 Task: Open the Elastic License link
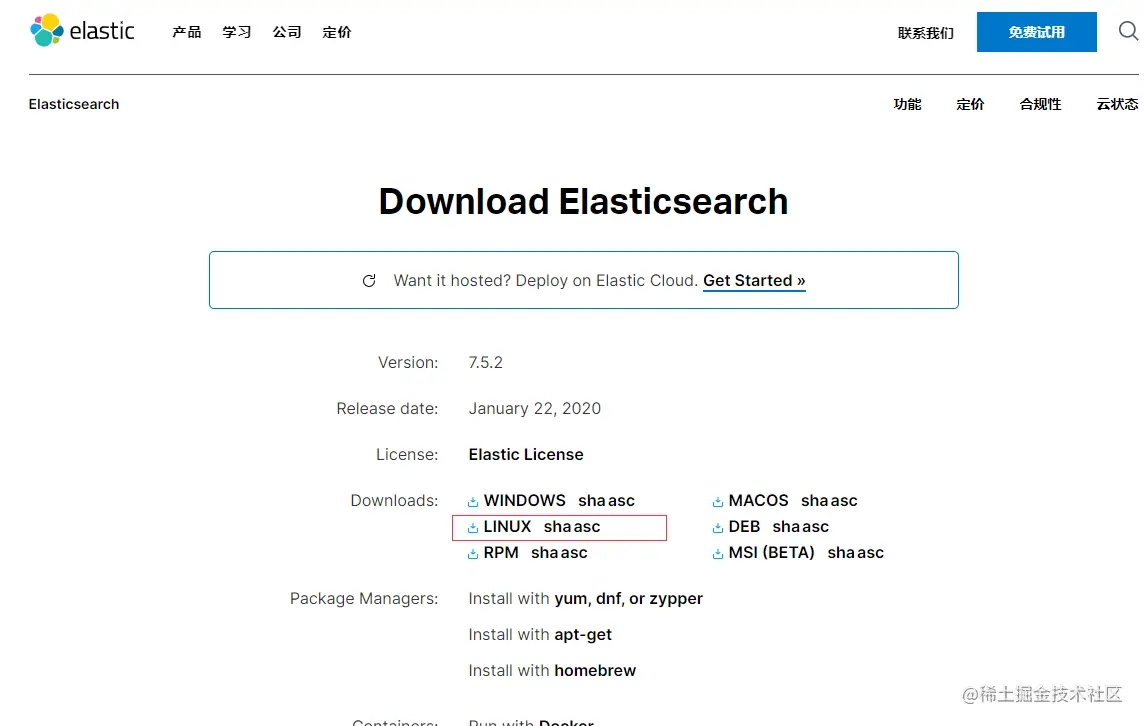pos(526,455)
